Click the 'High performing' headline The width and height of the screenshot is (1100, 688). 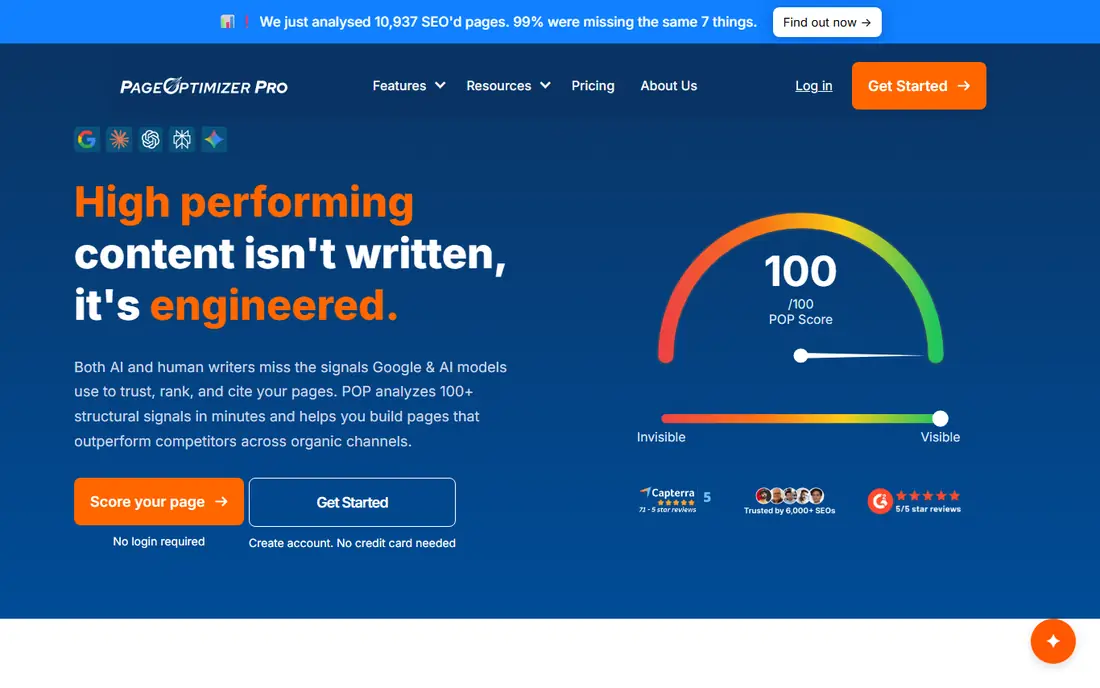tap(244, 202)
